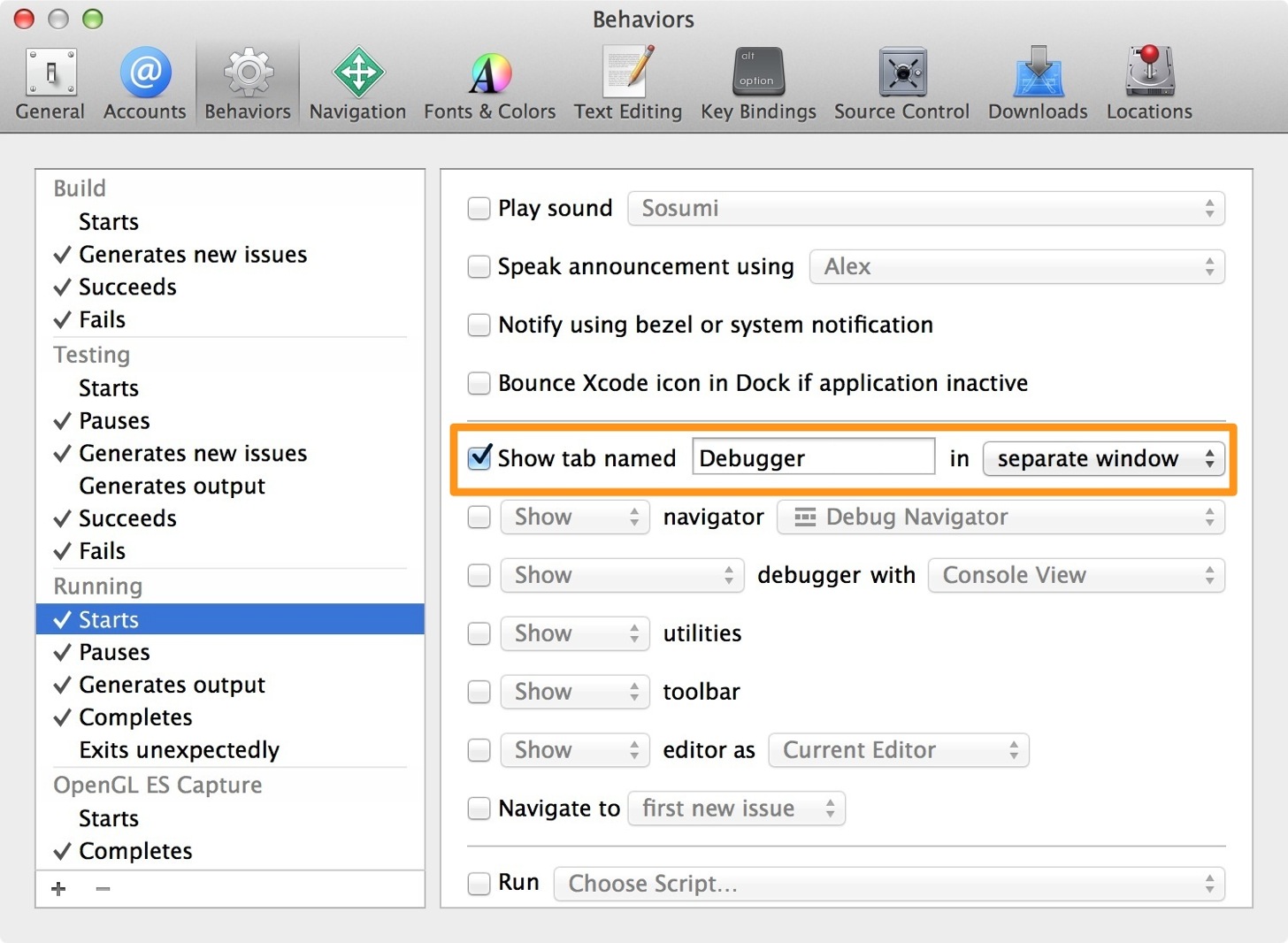Select Pauses under Running
The image size is (1288, 943).
(230, 653)
